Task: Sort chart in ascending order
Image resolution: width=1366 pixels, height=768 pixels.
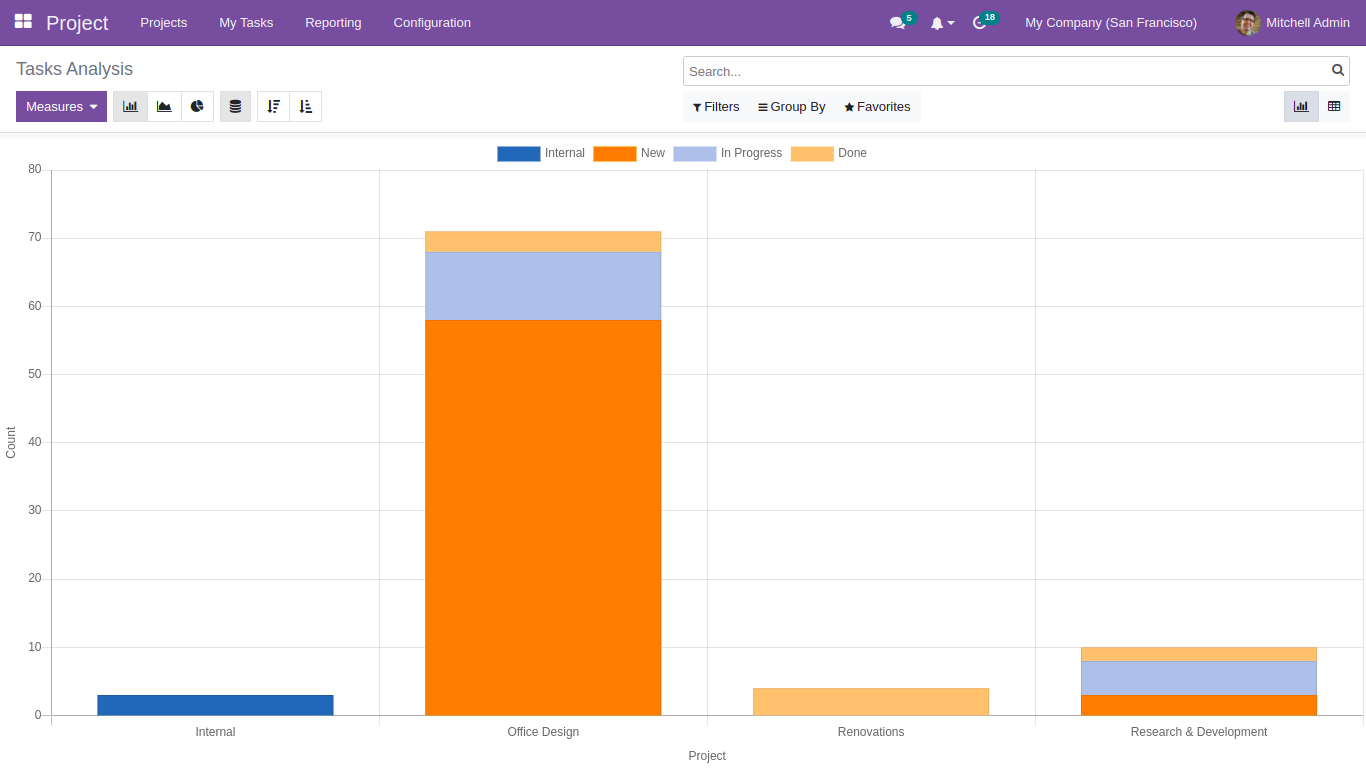Action: 306,107
